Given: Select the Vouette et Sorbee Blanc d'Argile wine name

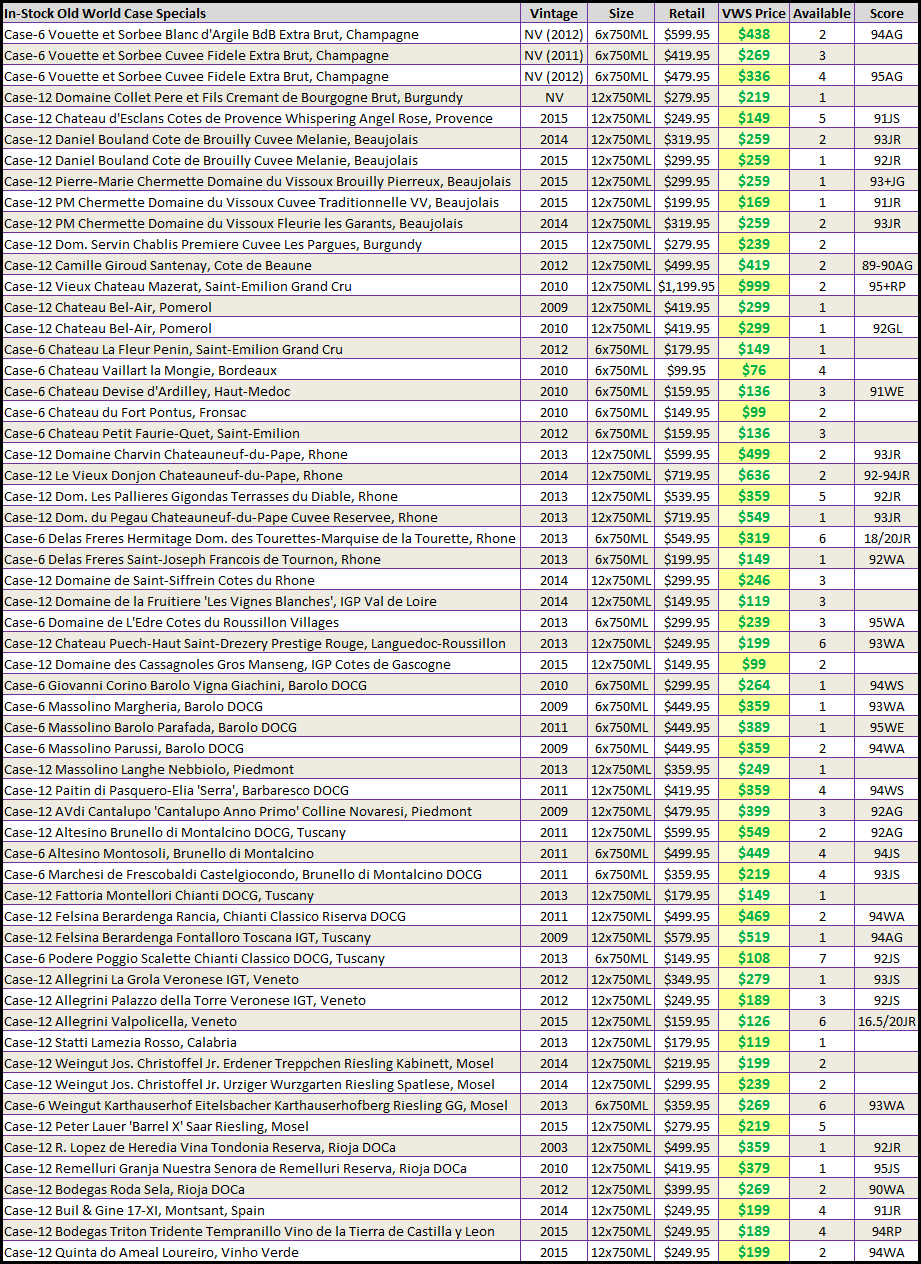Looking at the screenshot, I should coord(211,35).
